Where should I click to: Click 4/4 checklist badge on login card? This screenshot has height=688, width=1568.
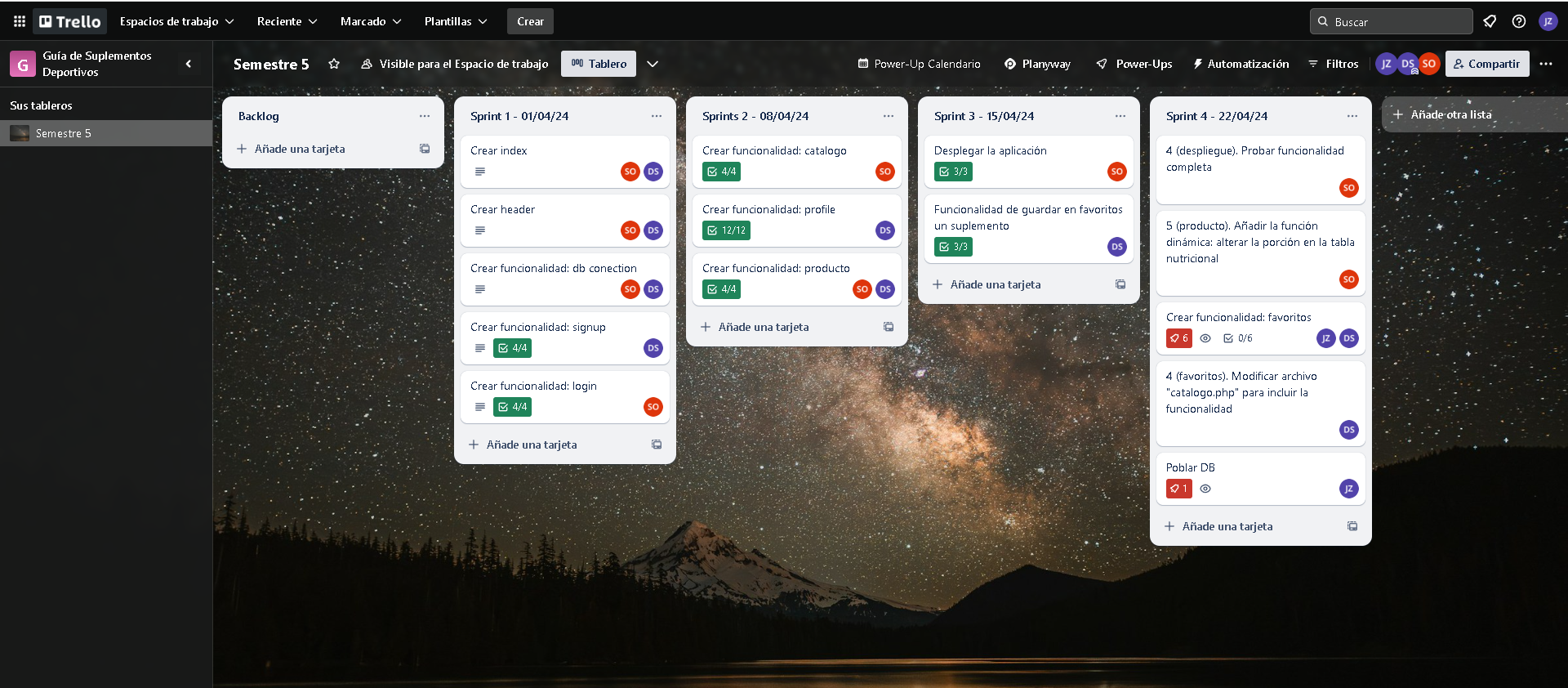(x=512, y=407)
